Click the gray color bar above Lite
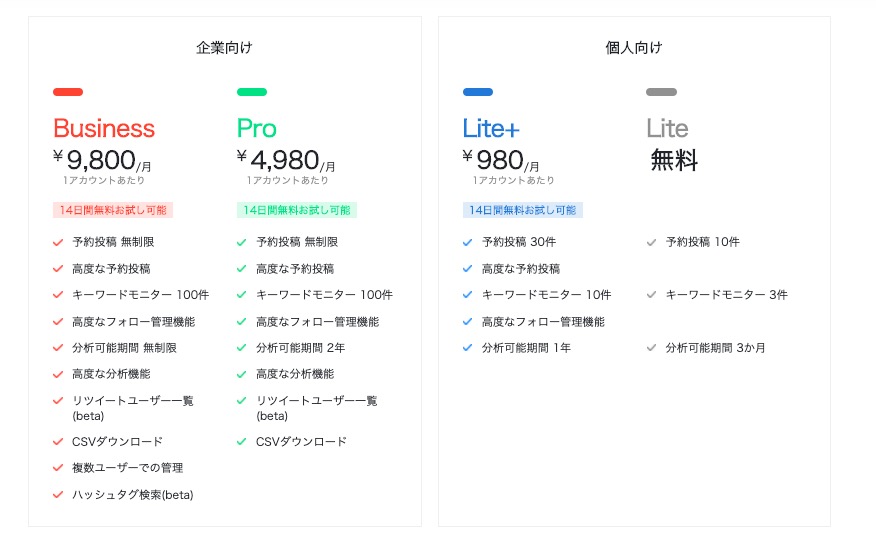876x551 pixels. [x=661, y=92]
